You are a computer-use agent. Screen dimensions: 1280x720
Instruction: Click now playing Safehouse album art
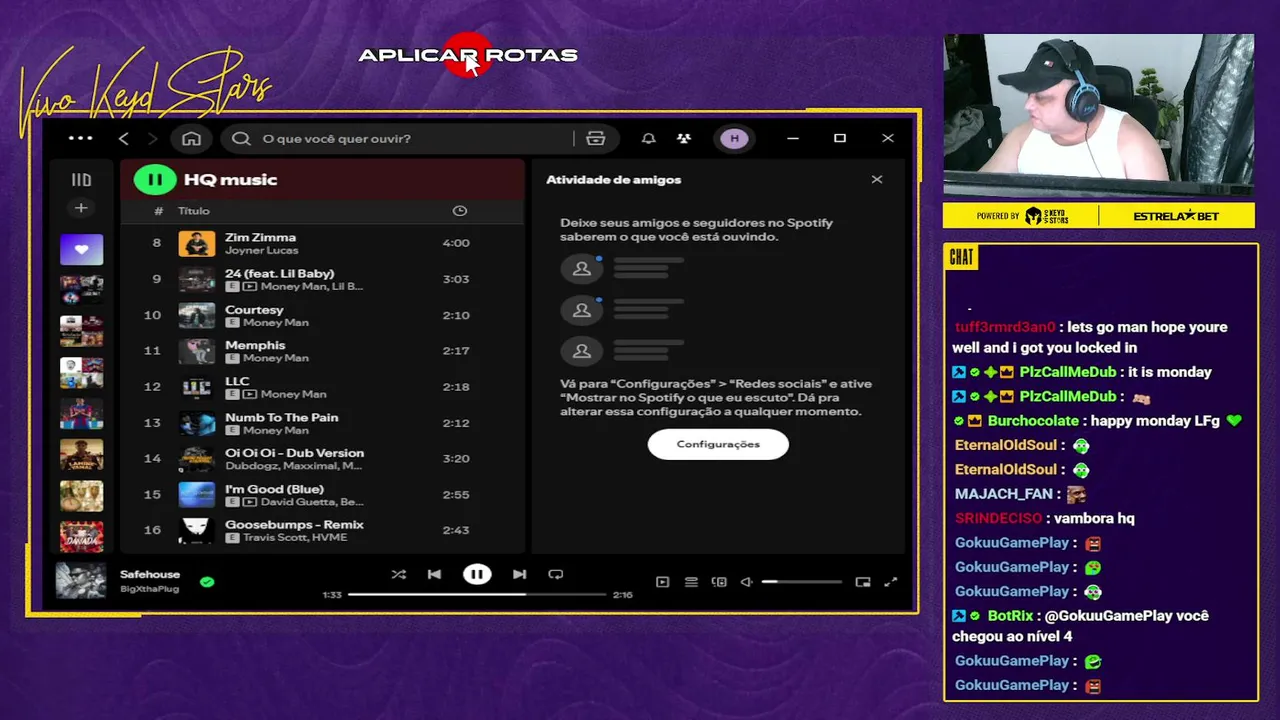coord(81,581)
